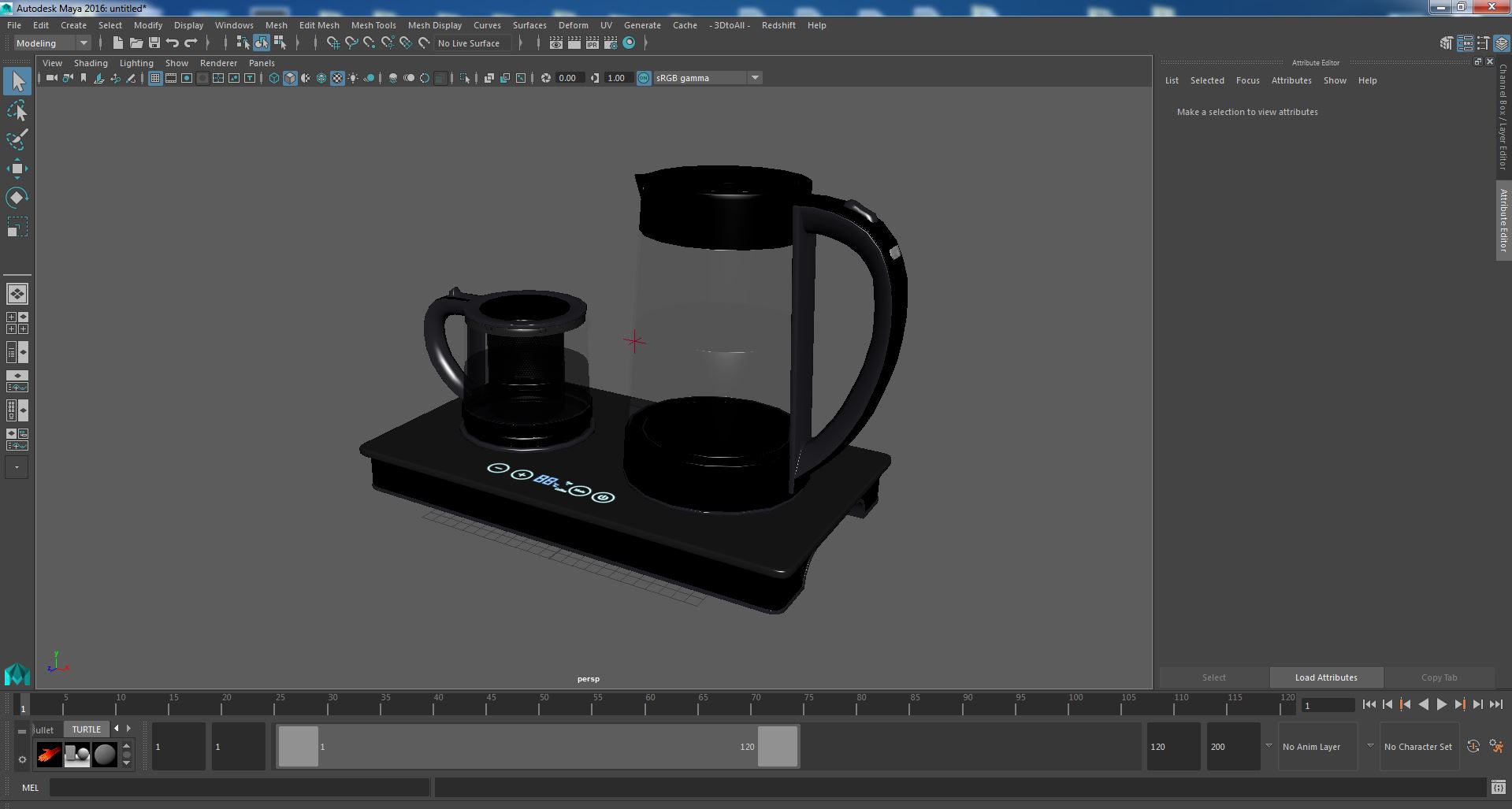Create a new scene
1512x809 pixels.
tap(117, 43)
